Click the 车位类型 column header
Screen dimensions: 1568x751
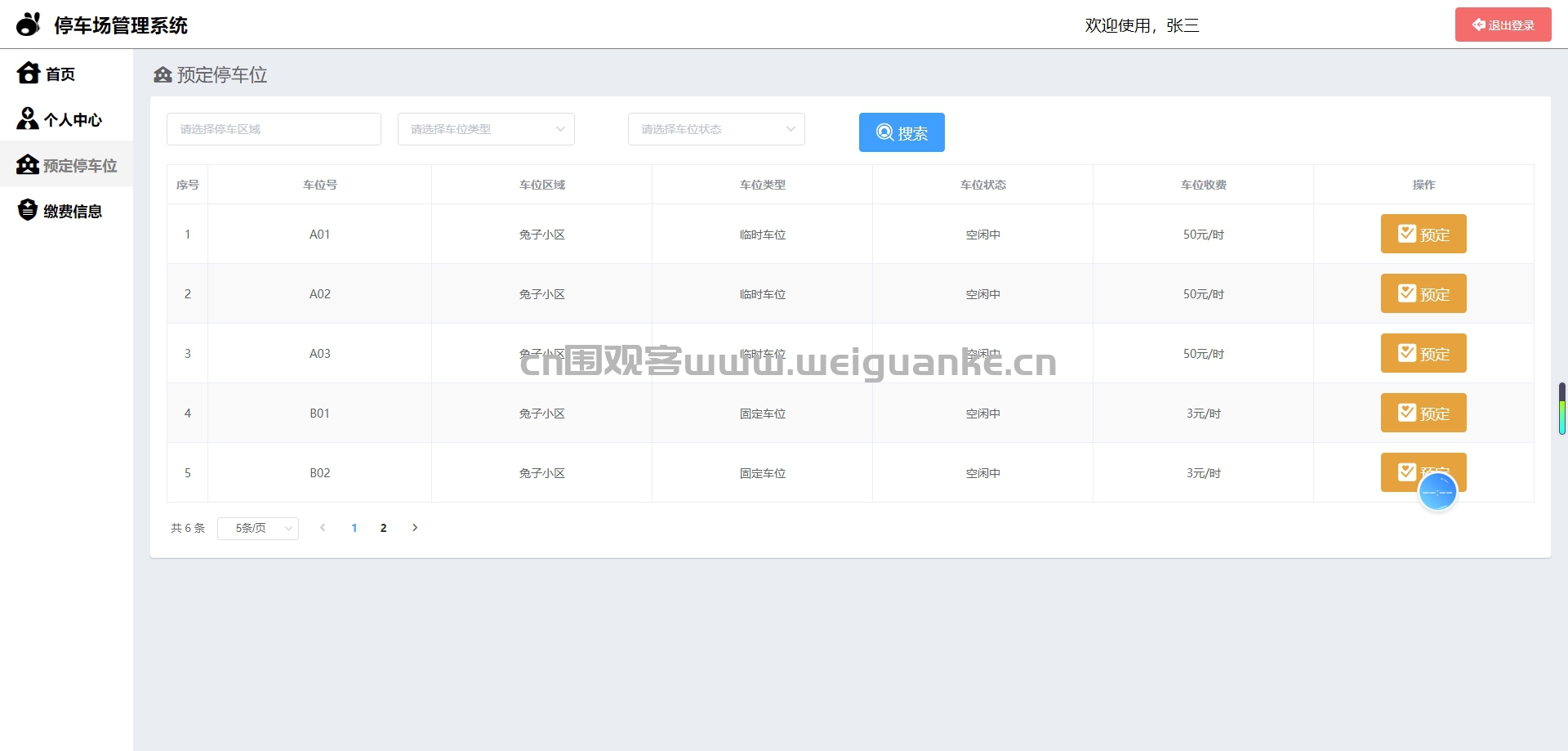point(763,185)
